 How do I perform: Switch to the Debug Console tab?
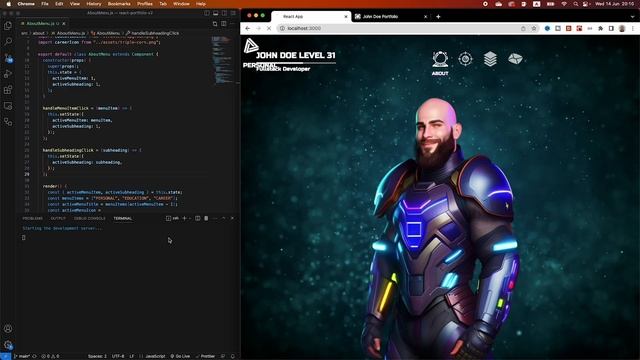89,218
